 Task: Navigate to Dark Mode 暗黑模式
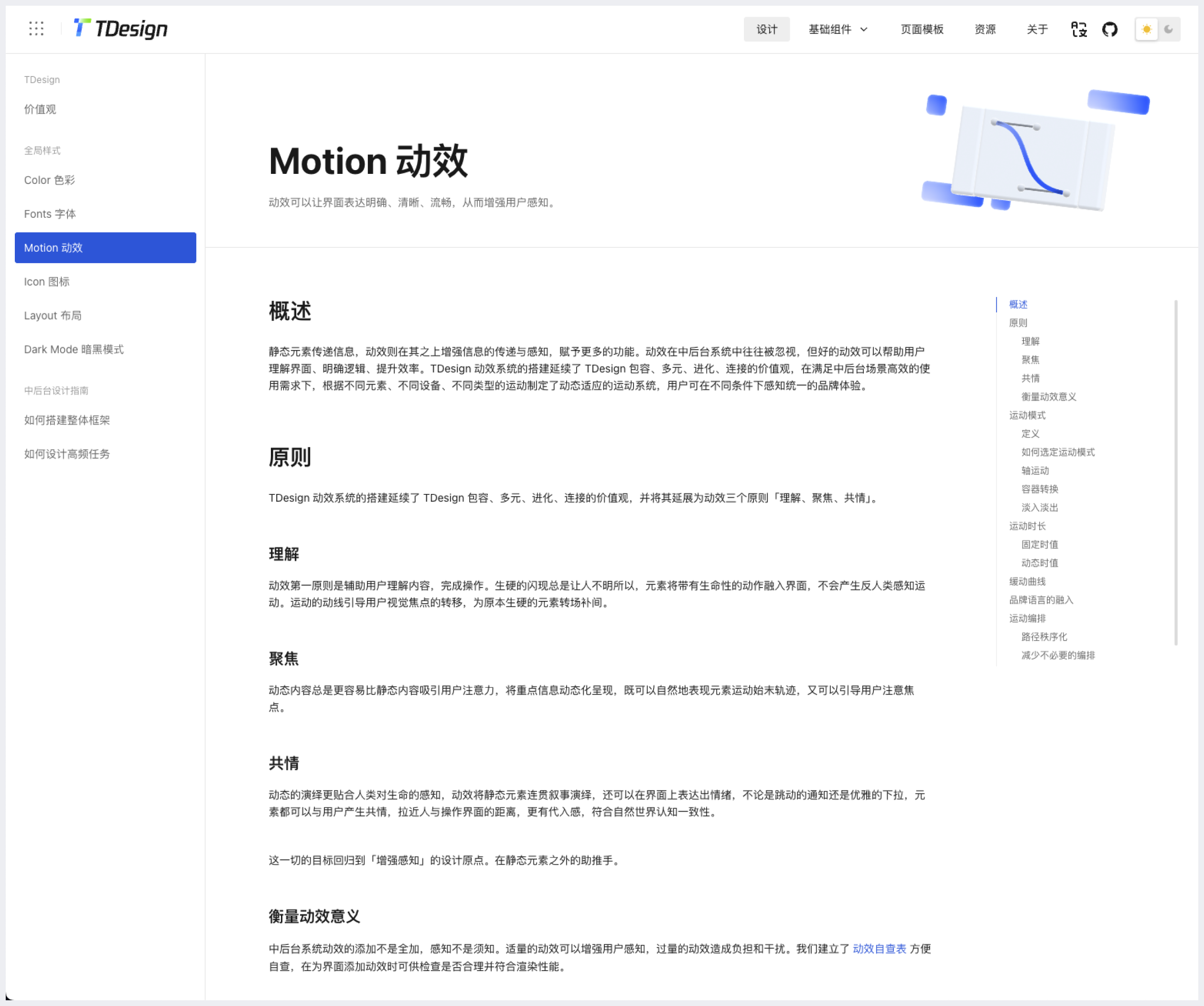(x=74, y=349)
